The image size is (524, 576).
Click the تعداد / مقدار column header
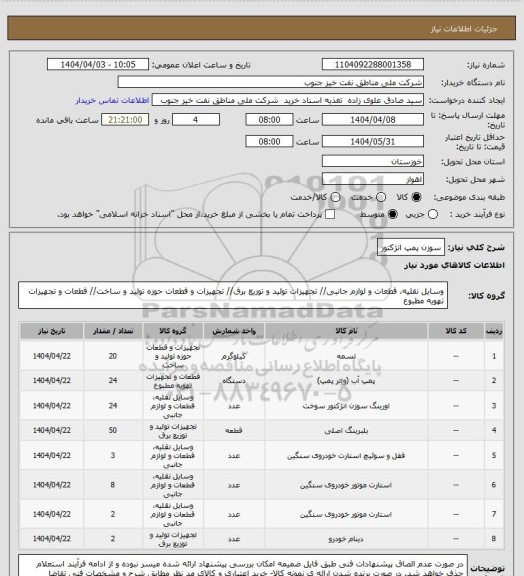click(x=113, y=331)
